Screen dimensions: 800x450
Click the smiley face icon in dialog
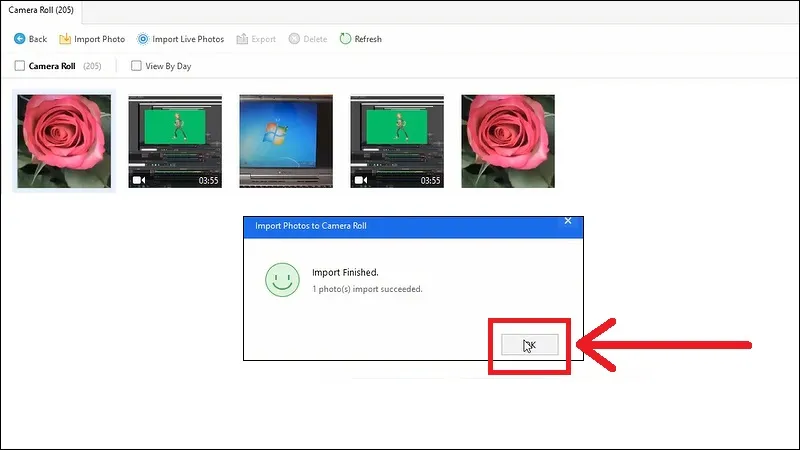[282, 280]
